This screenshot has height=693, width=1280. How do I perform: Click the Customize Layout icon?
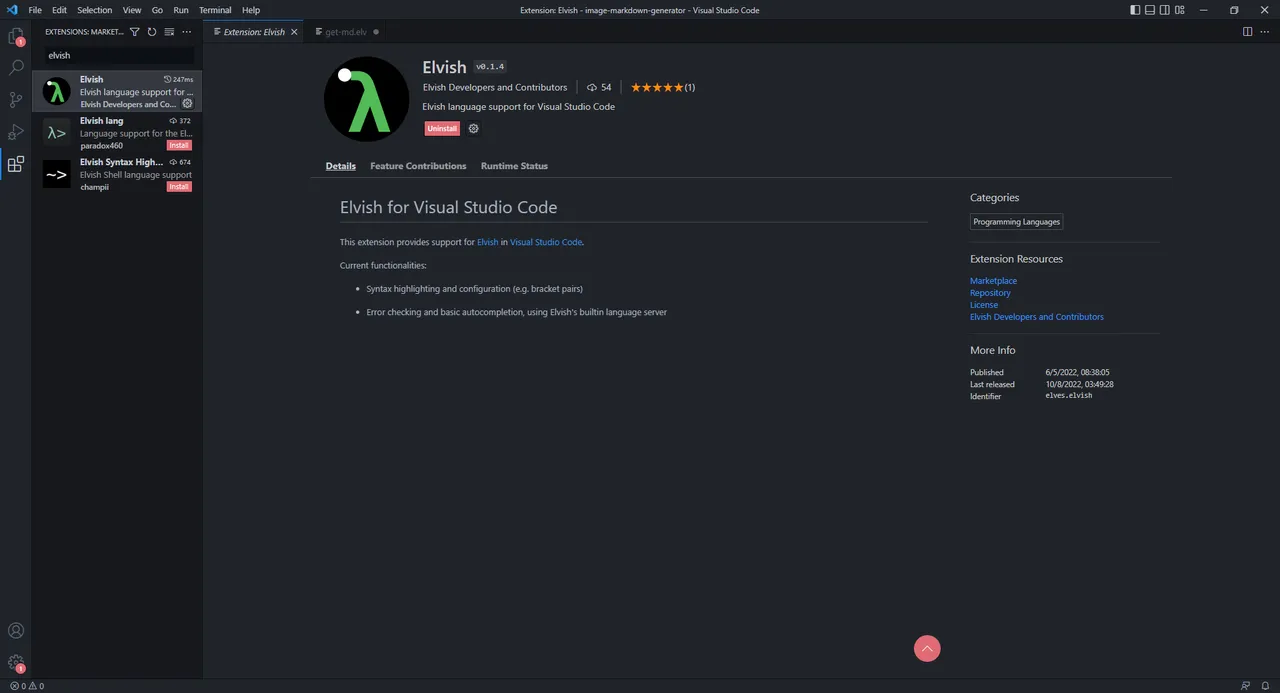[x=1182, y=10]
